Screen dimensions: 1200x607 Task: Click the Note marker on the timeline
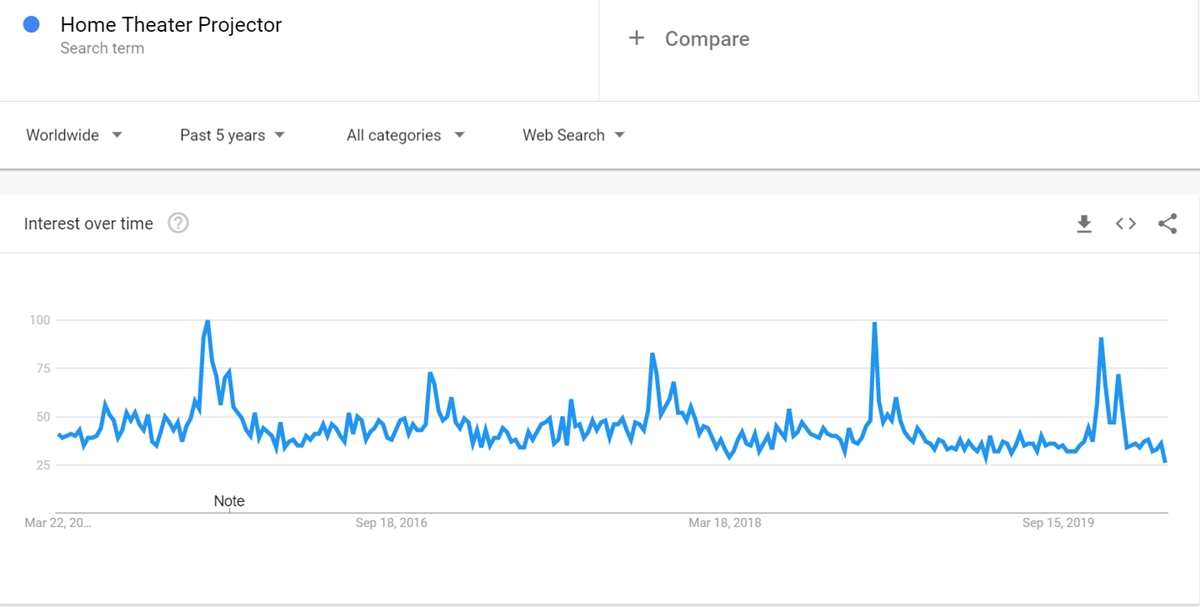tap(229, 501)
